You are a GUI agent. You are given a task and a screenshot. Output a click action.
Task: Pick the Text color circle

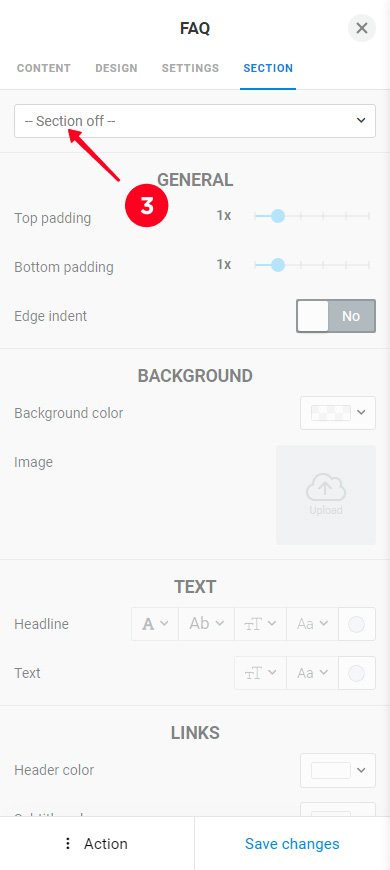356,673
